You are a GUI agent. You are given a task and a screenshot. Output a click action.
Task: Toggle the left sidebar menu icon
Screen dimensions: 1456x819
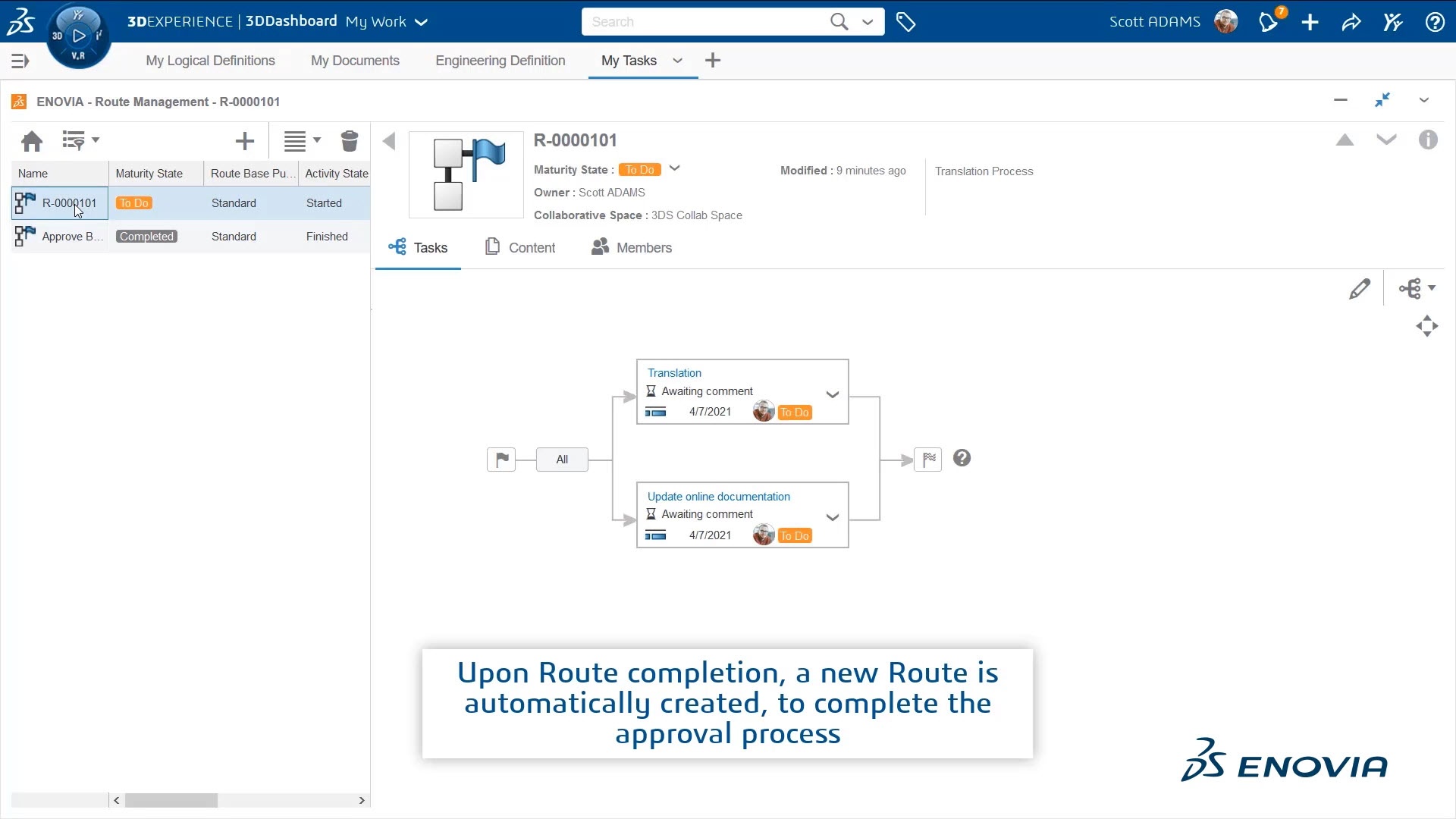(x=20, y=61)
